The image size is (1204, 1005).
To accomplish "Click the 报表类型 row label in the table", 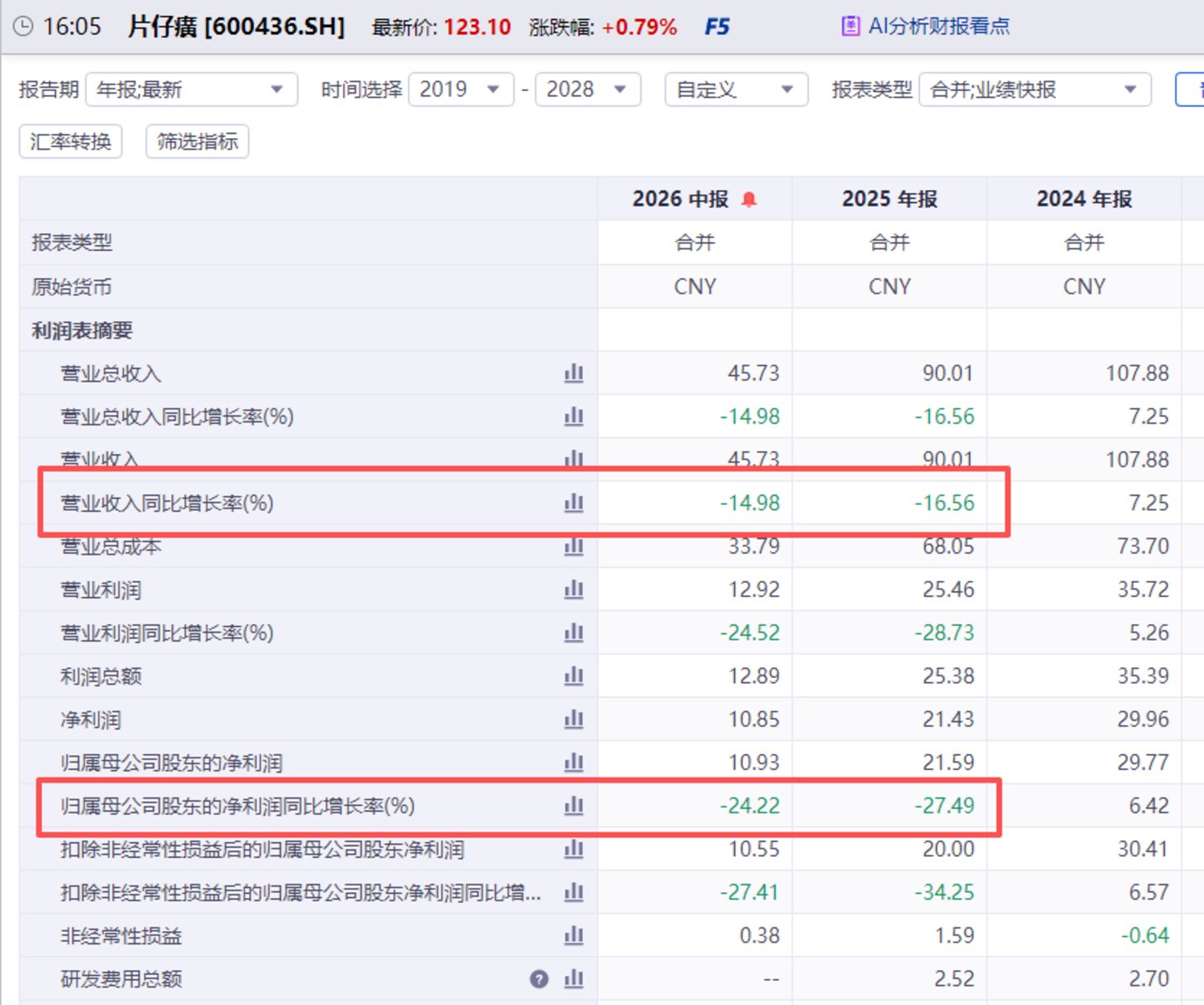I will [x=72, y=242].
